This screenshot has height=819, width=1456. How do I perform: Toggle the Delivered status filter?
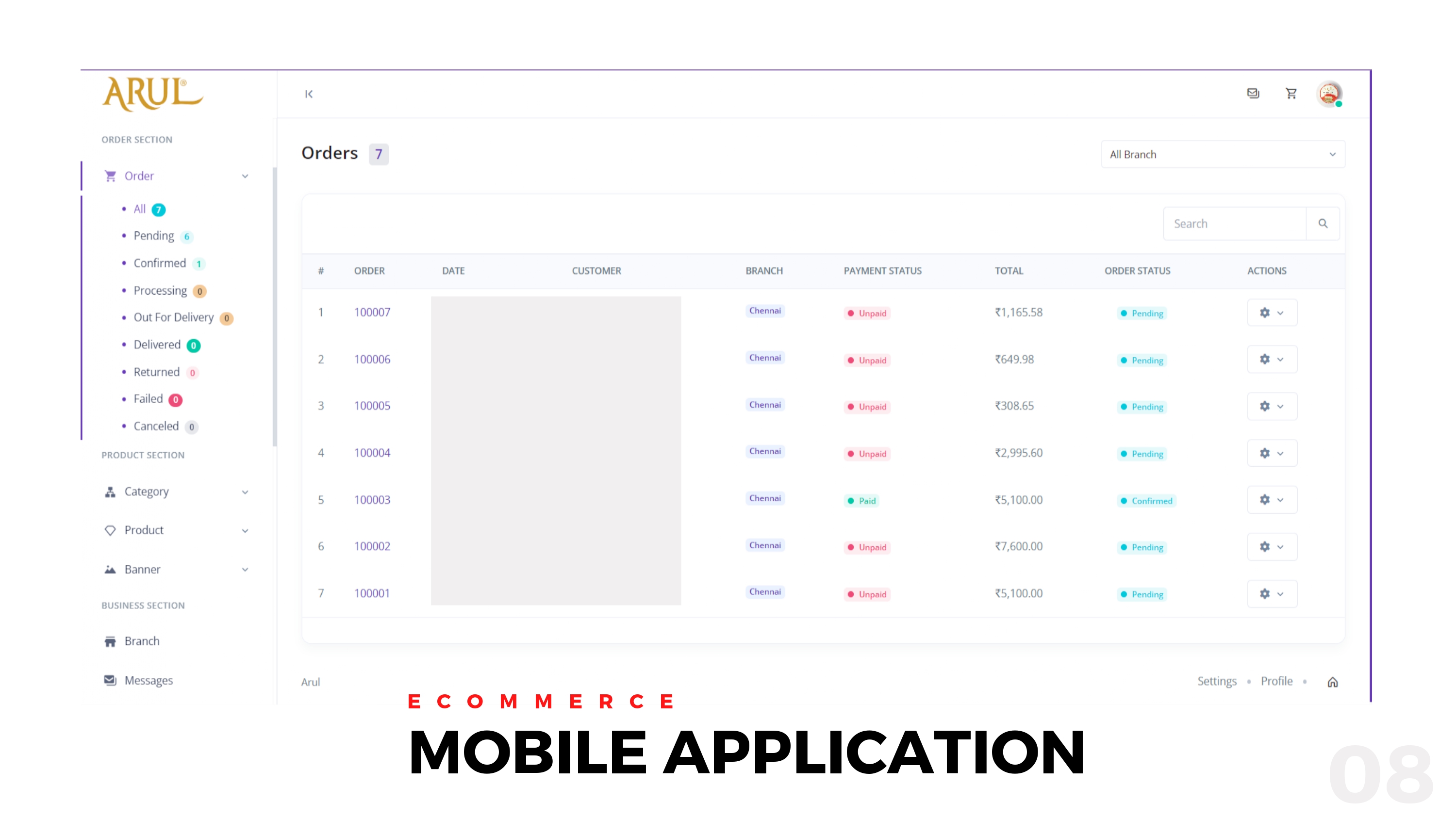(x=156, y=344)
